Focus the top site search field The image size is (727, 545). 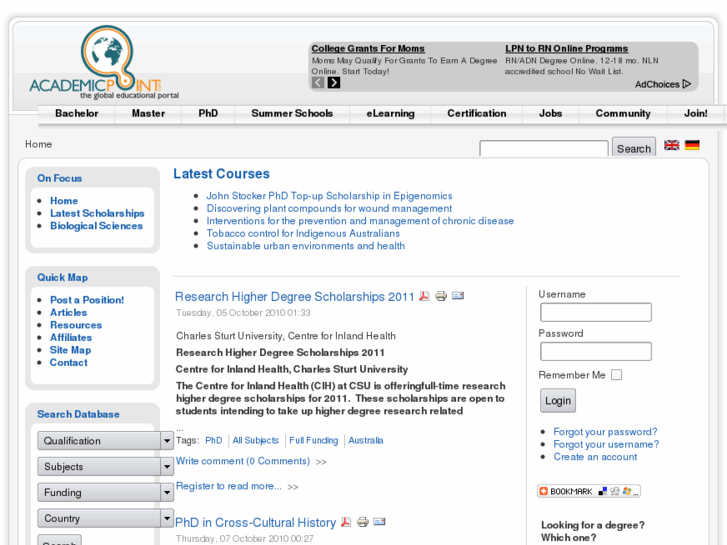[x=544, y=148]
